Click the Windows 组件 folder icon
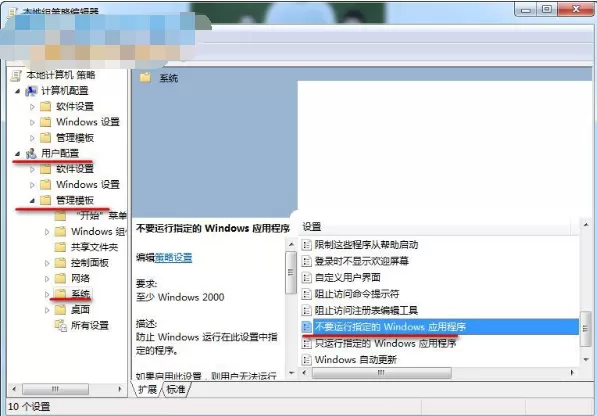This screenshot has height=416, width=597. tap(60, 232)
